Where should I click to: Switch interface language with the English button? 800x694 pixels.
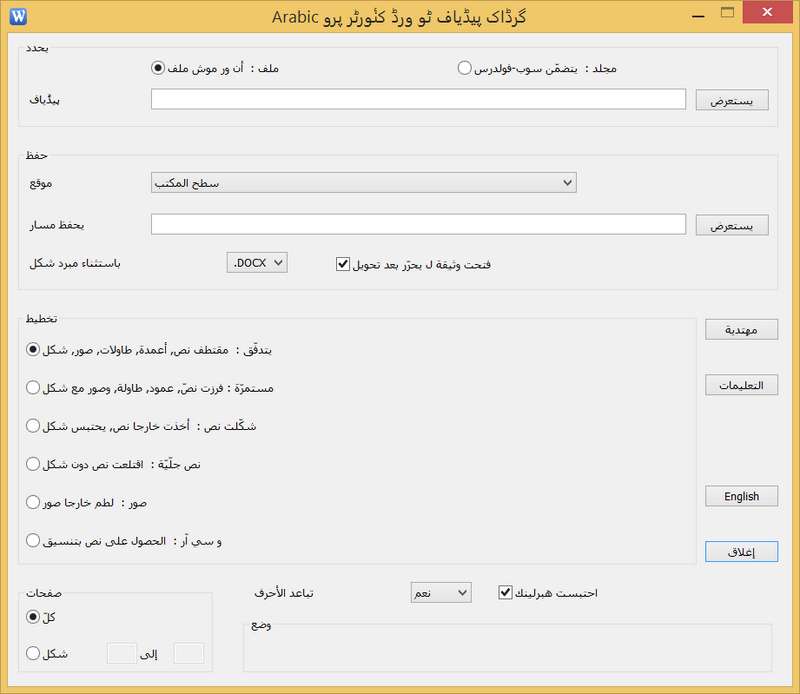[741, 496]
